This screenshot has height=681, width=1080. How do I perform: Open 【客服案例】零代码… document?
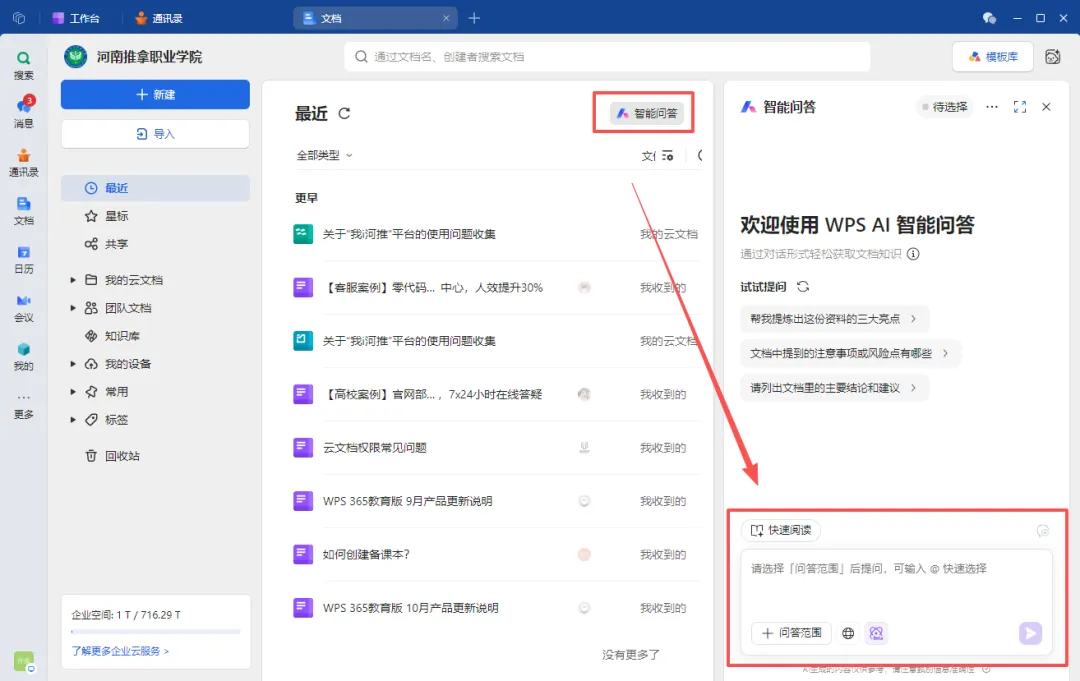pyautogui.click(x=433, y=288)
